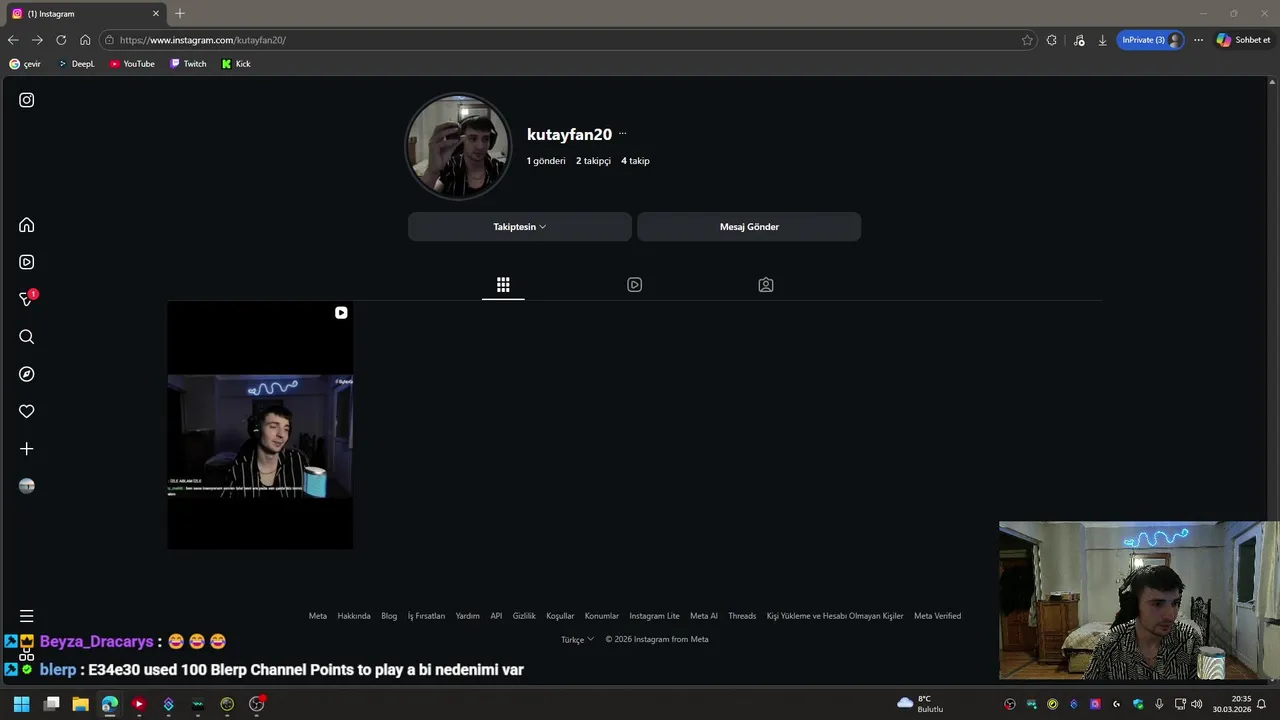Viewport: 1280px width, 720px height.
Task: Open the Instagram Lite footer link
Action: 654,616
